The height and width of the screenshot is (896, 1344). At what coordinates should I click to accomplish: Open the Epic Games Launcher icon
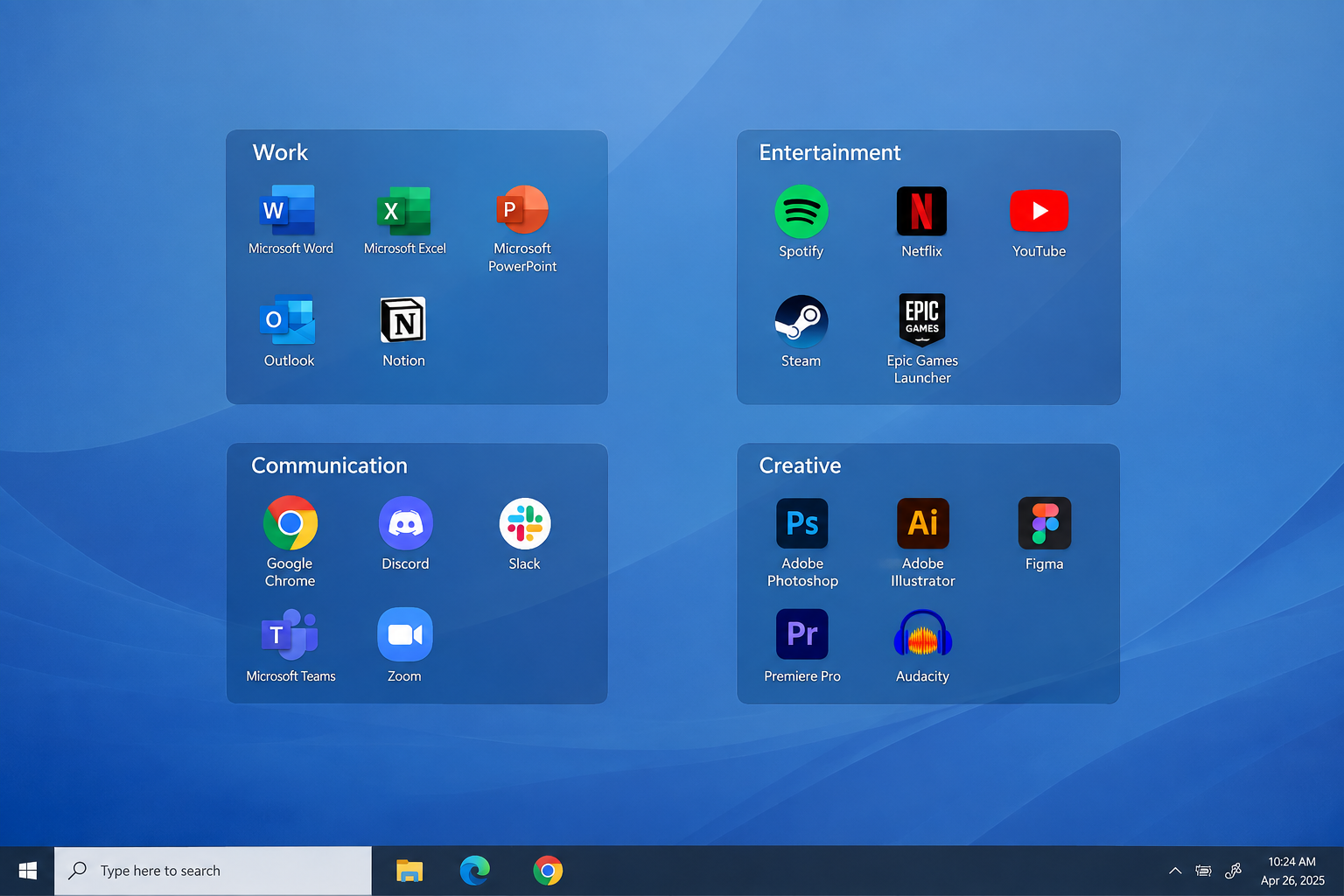click(x=922, y=319)
